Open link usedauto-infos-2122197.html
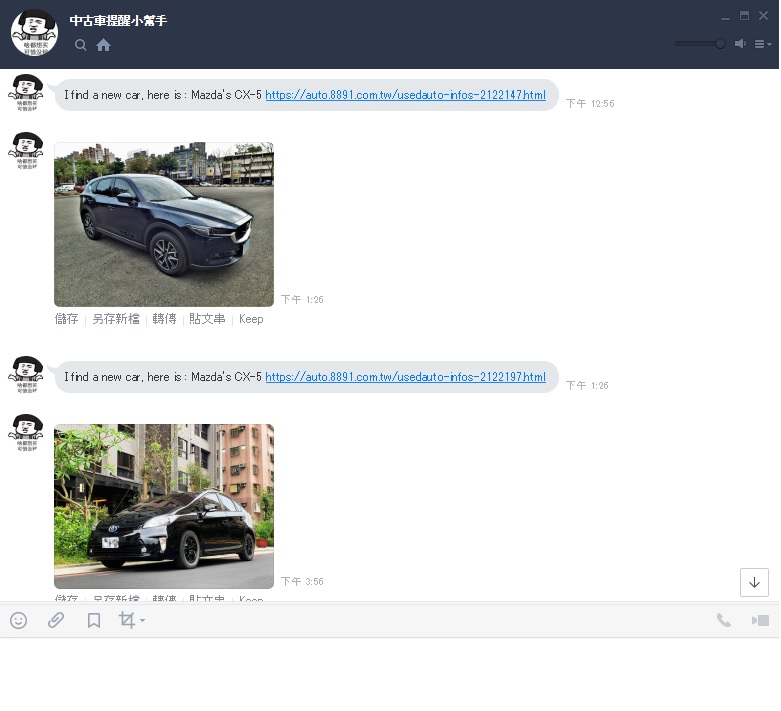 point(405,377)
